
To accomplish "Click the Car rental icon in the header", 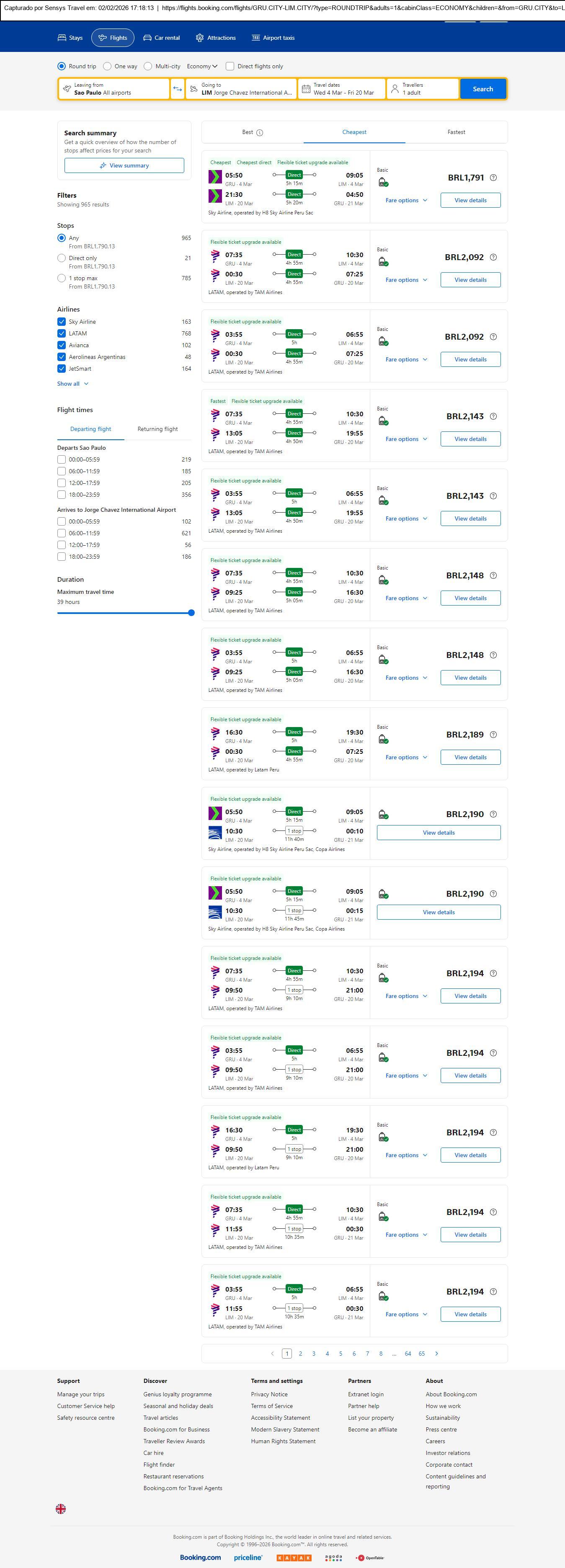I will [147, 38].
